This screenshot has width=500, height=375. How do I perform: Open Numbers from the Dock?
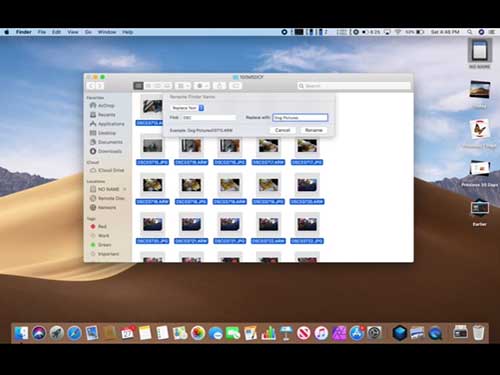pyautogui.click(x=268, y=333)
